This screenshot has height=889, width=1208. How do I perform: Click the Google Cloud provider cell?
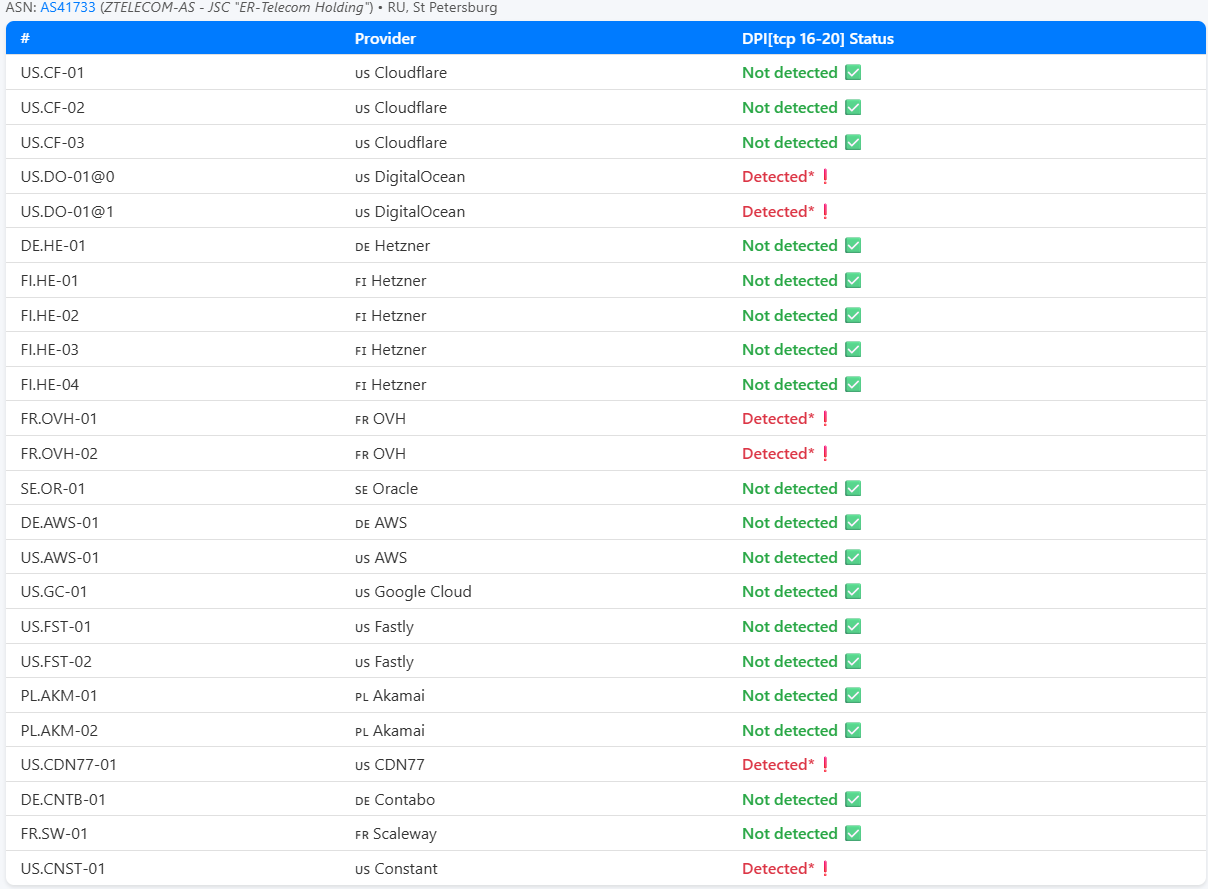422,592
